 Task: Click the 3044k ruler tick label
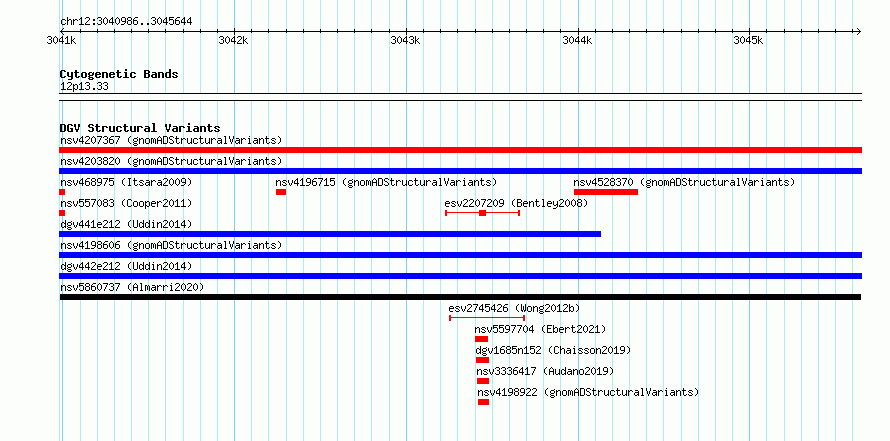[577, 40]
